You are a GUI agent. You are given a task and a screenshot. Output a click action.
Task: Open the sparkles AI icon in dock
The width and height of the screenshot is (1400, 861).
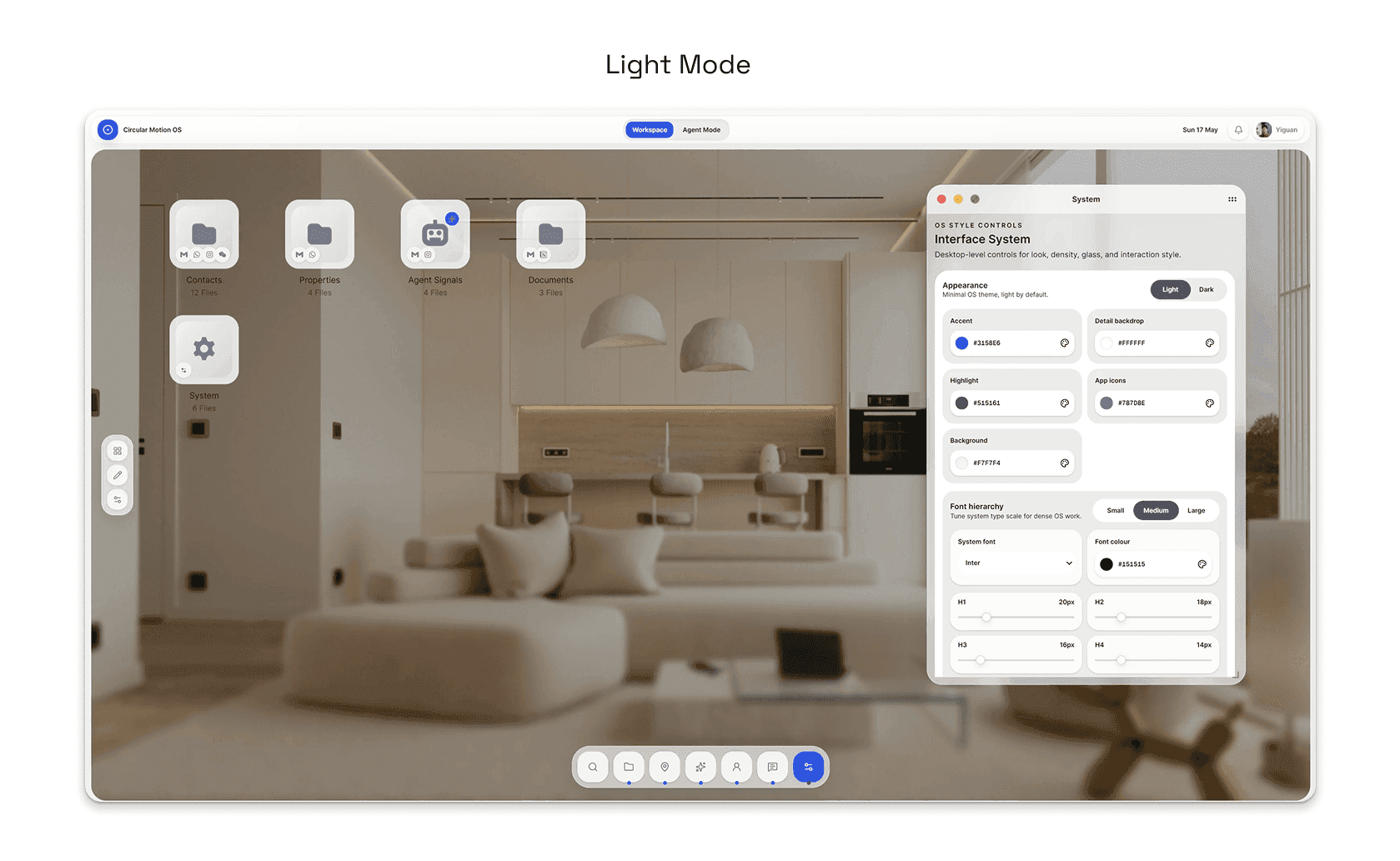[x=700, y=767]
